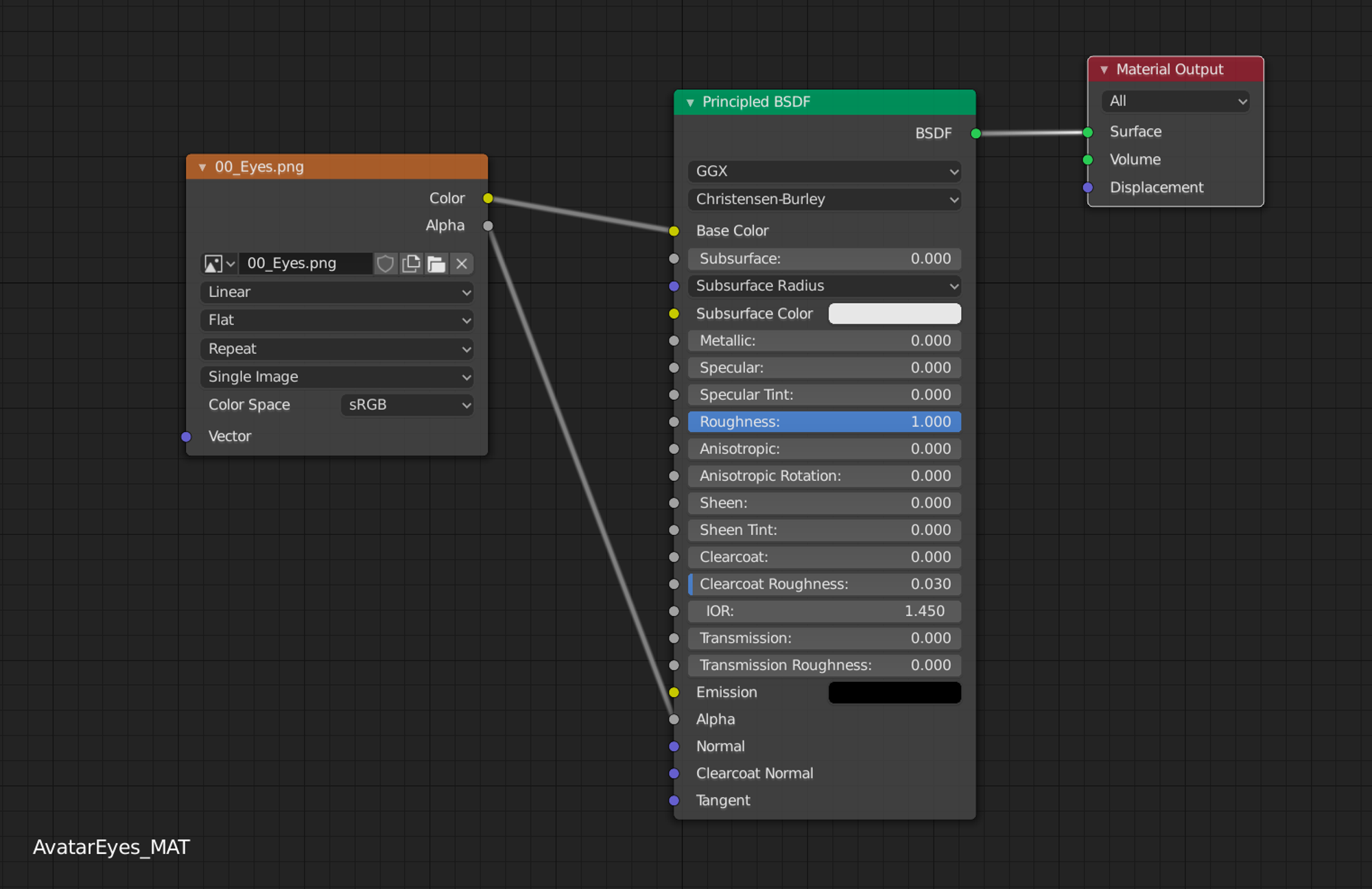Click the open image folder icon

click(436, 264)
